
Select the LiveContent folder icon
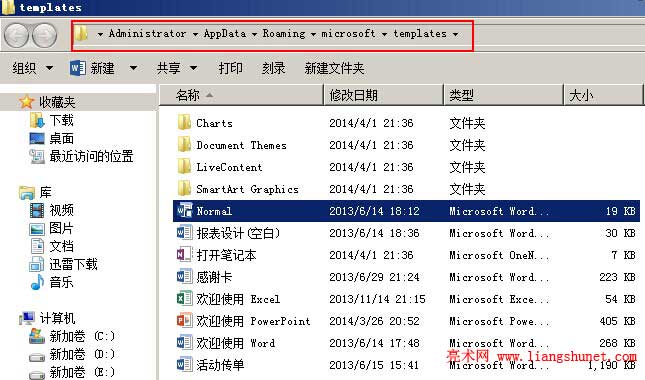(184, 167)
